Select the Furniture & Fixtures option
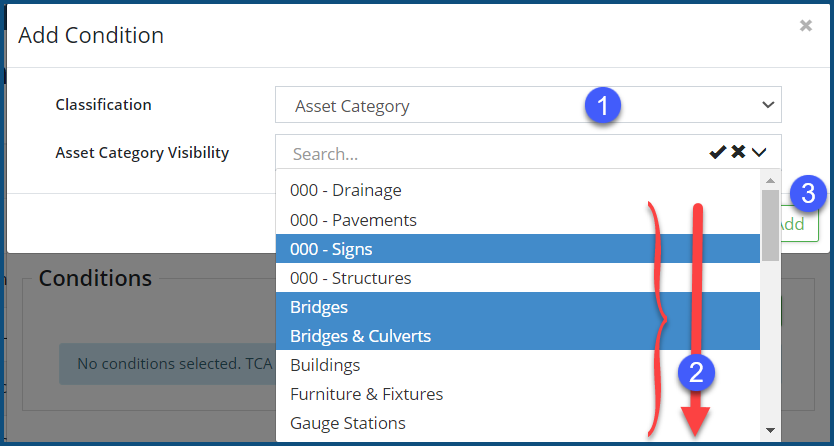The image size is (834, 446). coord(366,394)
